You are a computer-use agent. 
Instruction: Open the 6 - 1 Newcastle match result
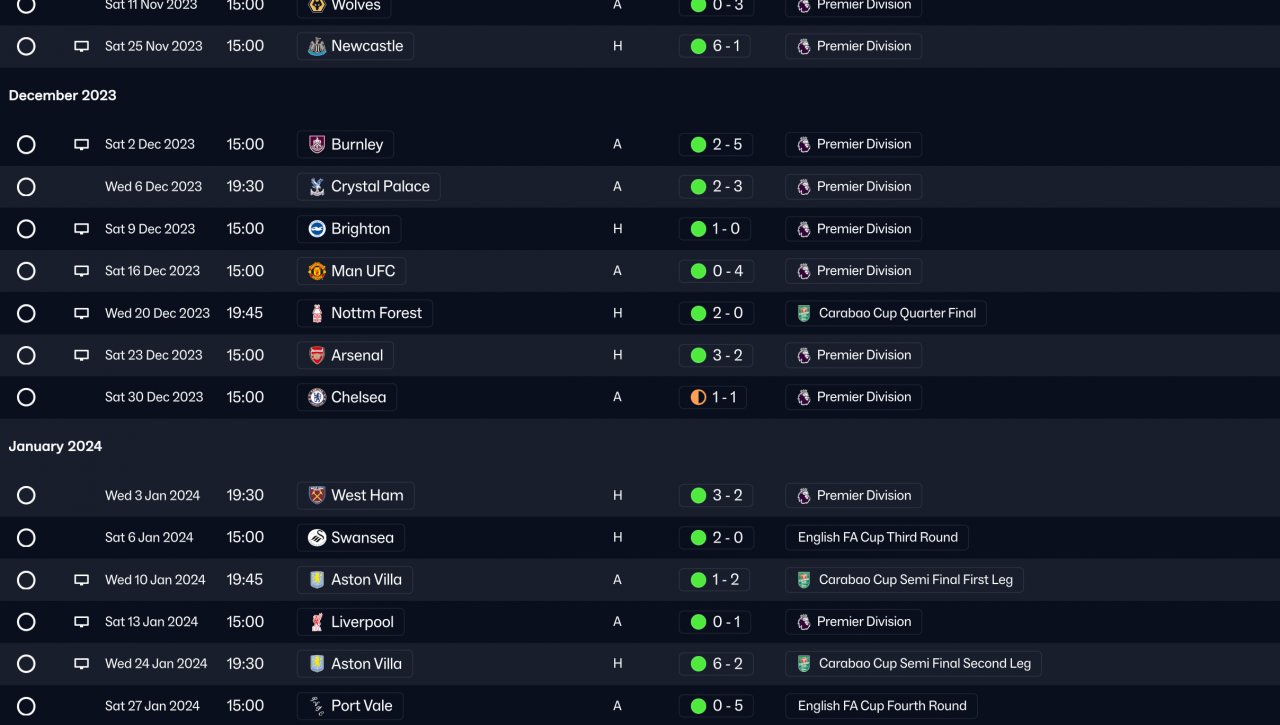point(725,46)
